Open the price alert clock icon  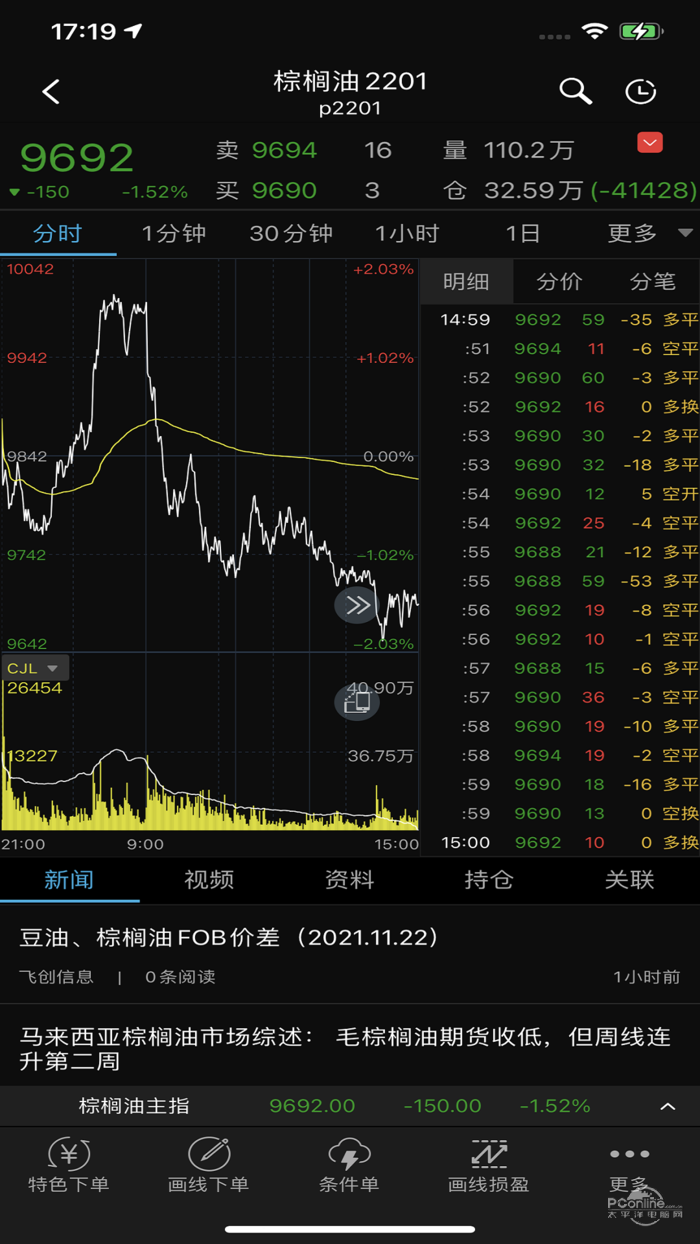tap(641, 91)
